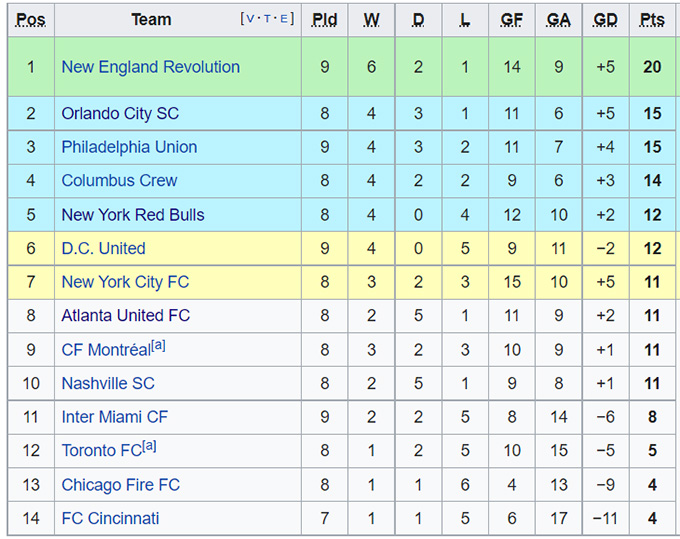Click the V (view template) link
This screenshot has height=539, width=680.
251,19
